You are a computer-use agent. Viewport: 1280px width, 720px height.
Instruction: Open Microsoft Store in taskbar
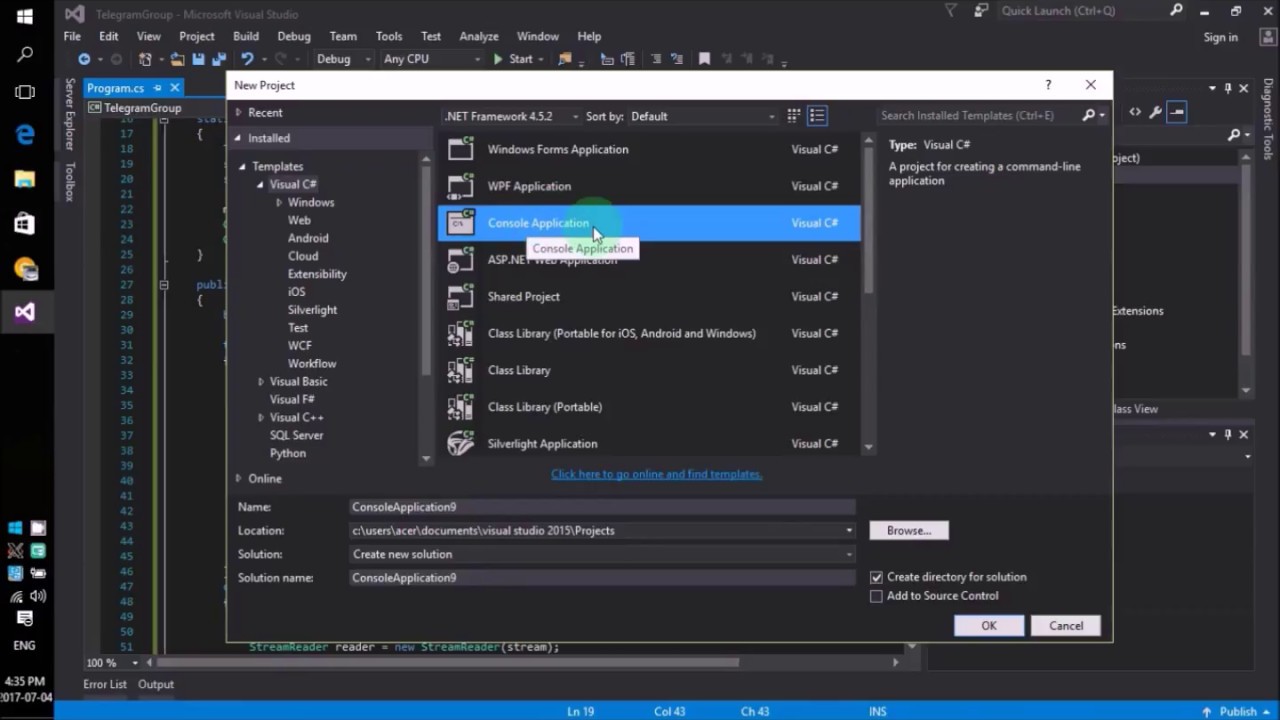coord(25,224)
